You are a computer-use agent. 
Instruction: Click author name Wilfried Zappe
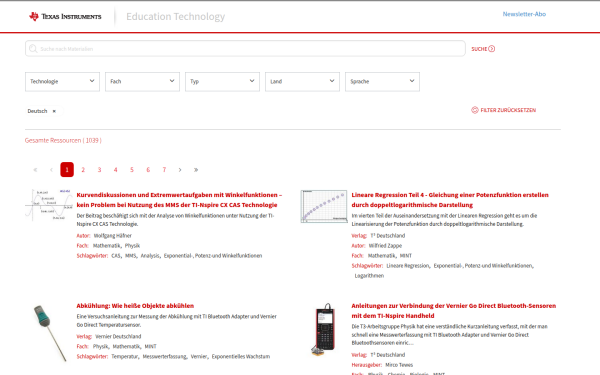click(385, 246)
